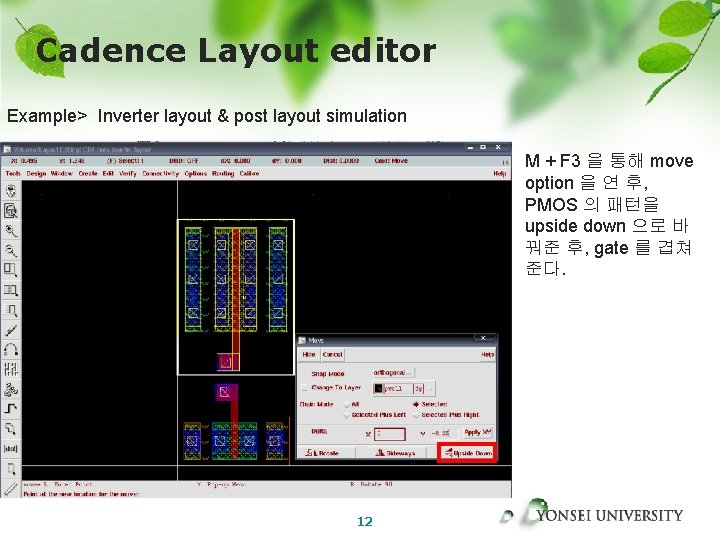The width and height of the screenshot is (720, 540).
Task: Select Chain Mode All radio button
Action: pyautogui.click(x=347, y=404)
